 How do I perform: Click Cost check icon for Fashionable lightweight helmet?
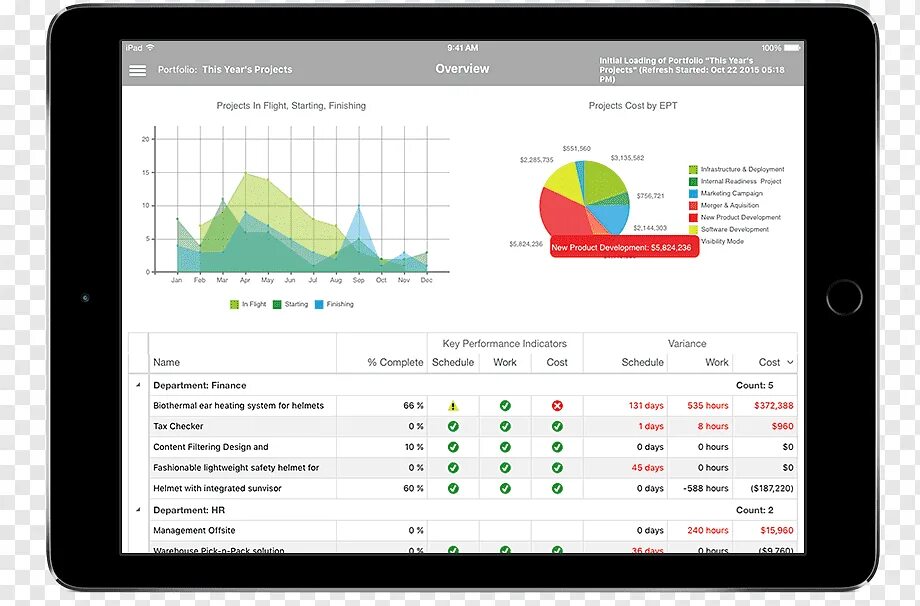pos(557,468)
